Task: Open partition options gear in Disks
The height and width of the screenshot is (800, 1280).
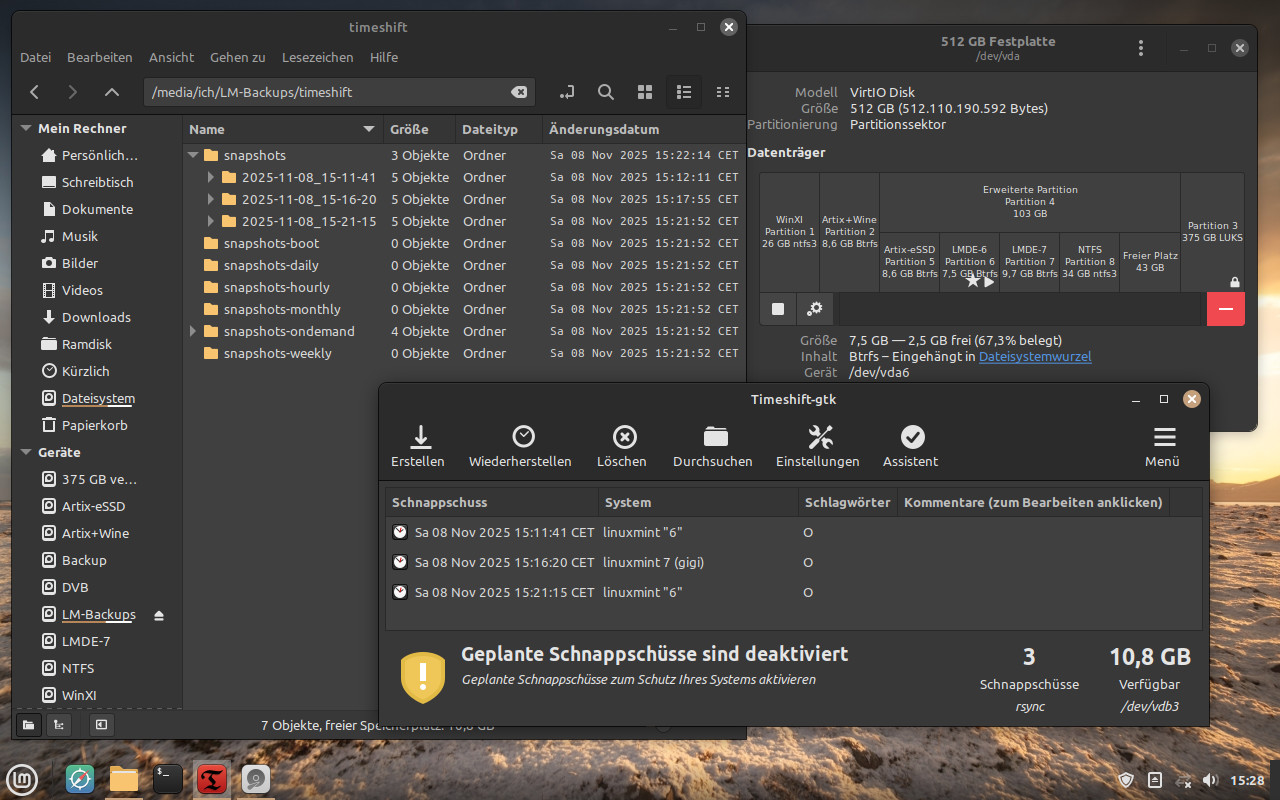Action: pos(815,309)
